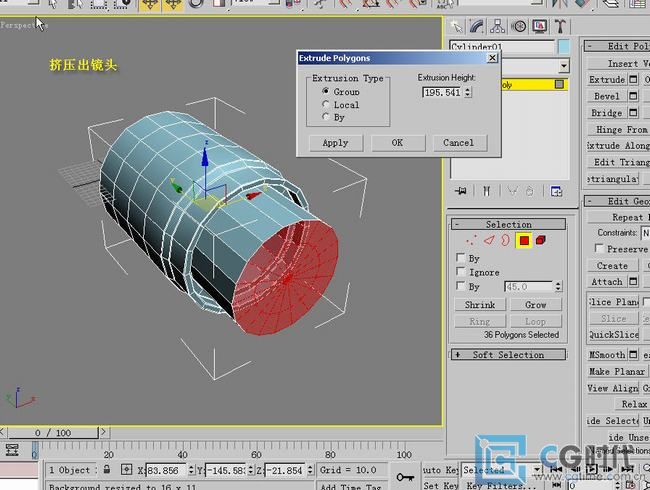
Task: Adjust the X coordinate spinner
Action: [191, 470]
